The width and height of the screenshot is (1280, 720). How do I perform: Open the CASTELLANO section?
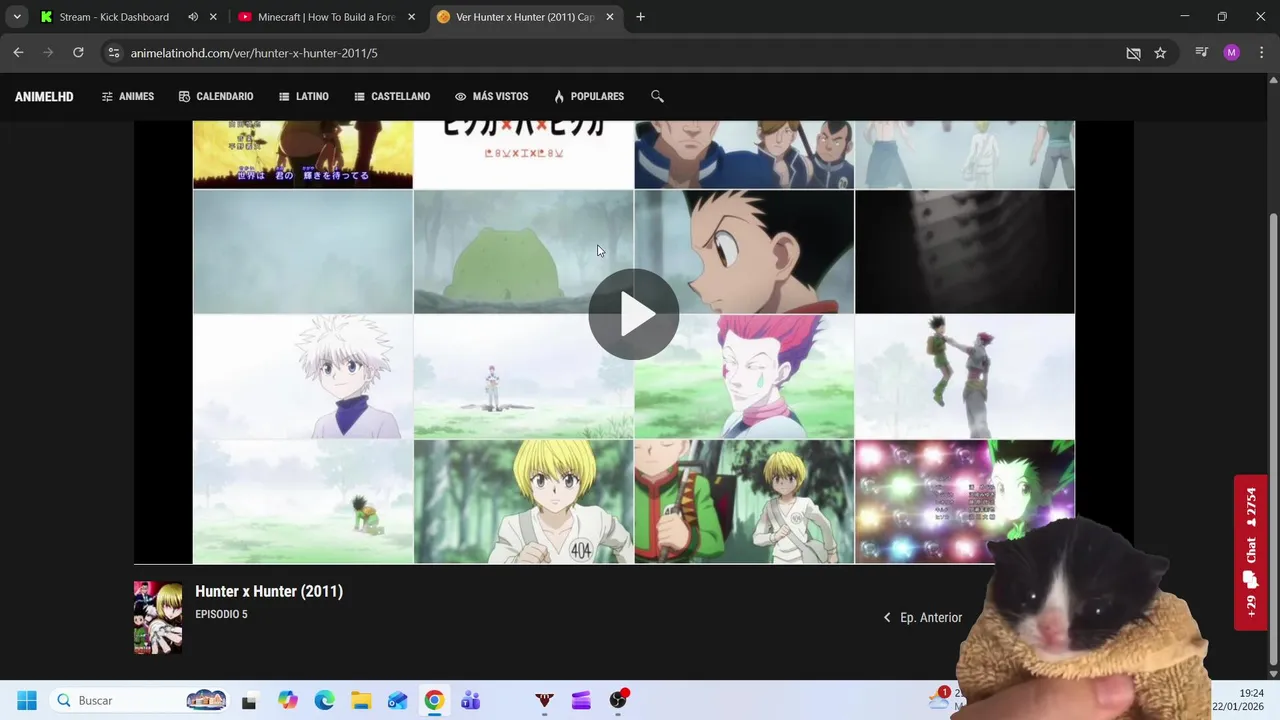click(x=392, y=96)
